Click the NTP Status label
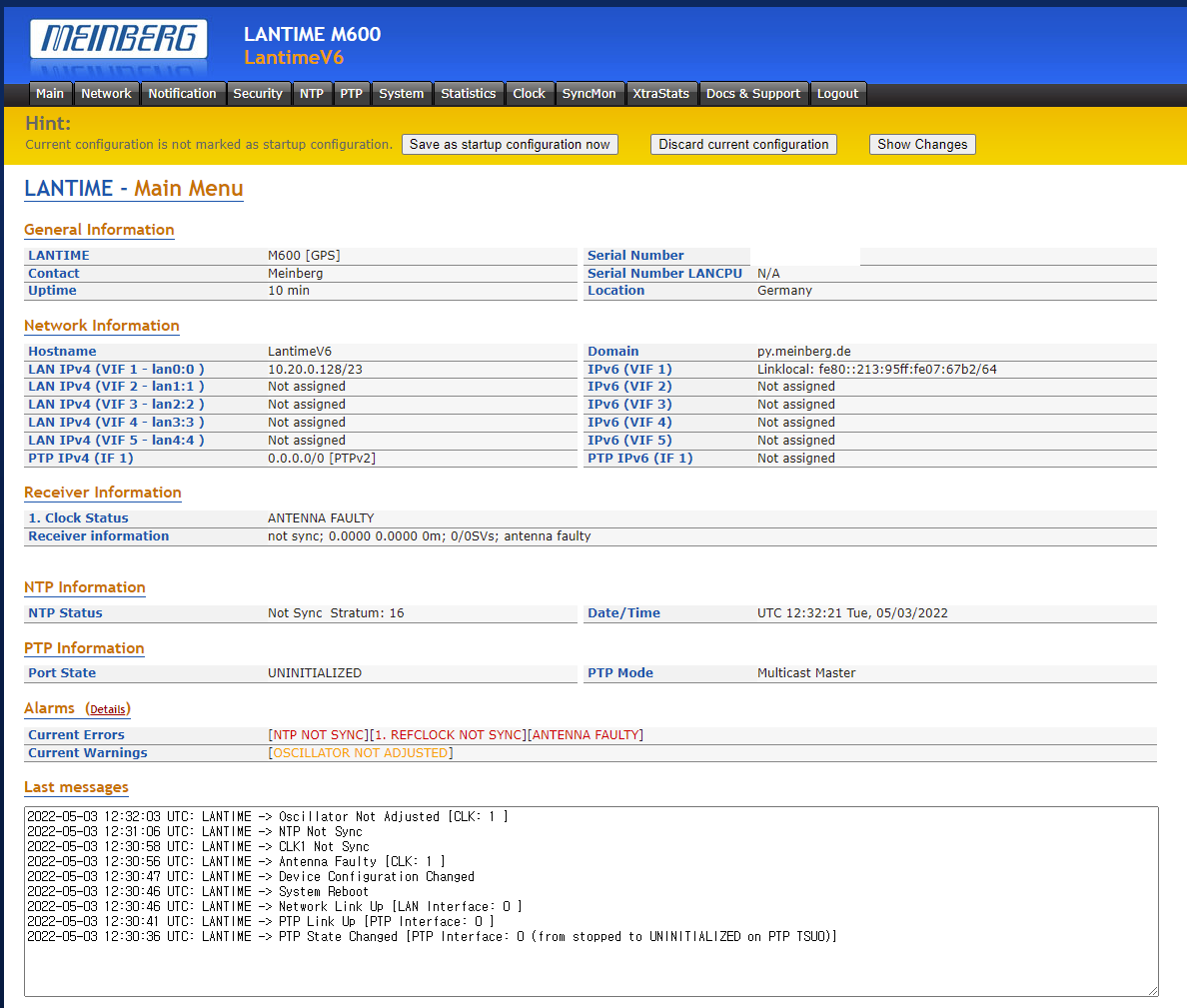The width and height of the screenshot is (1187, 1008). point(65,613)
